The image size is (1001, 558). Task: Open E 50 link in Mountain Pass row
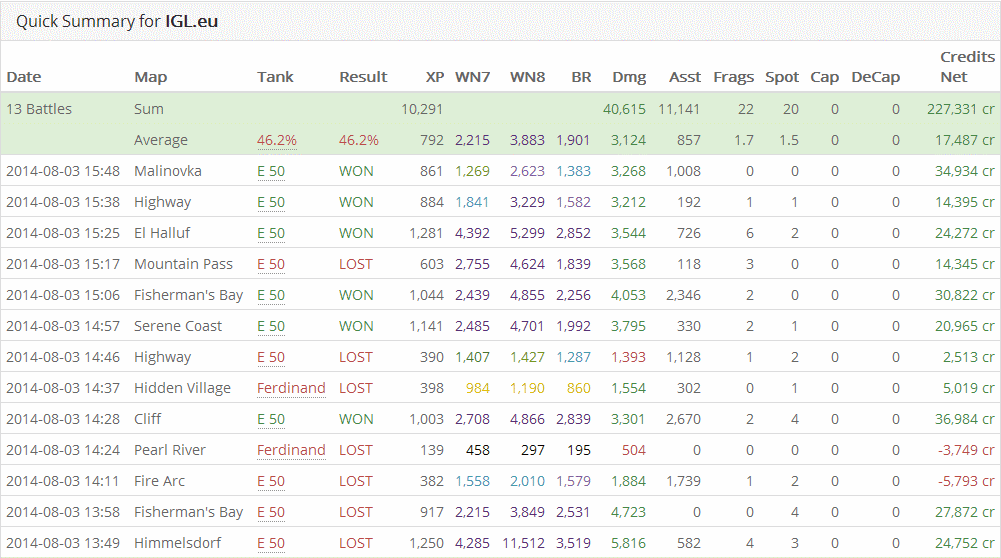[271, 264]
